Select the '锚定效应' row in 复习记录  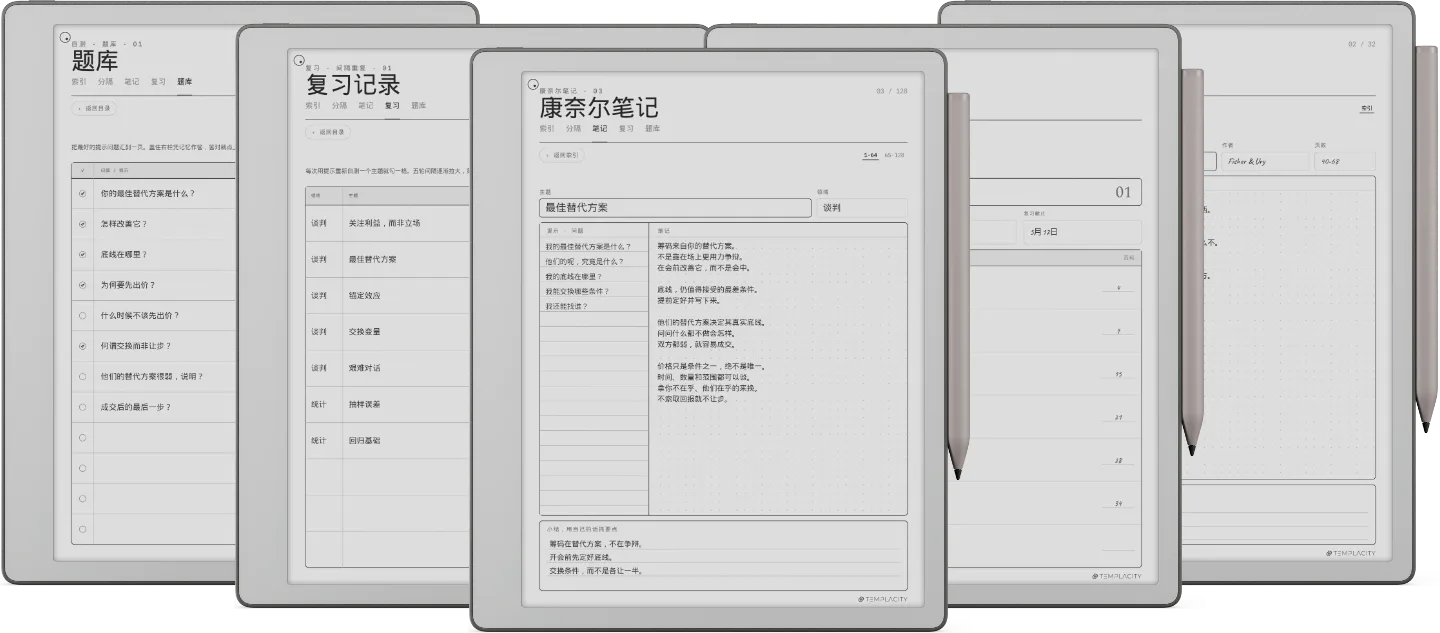click(387, 296)
